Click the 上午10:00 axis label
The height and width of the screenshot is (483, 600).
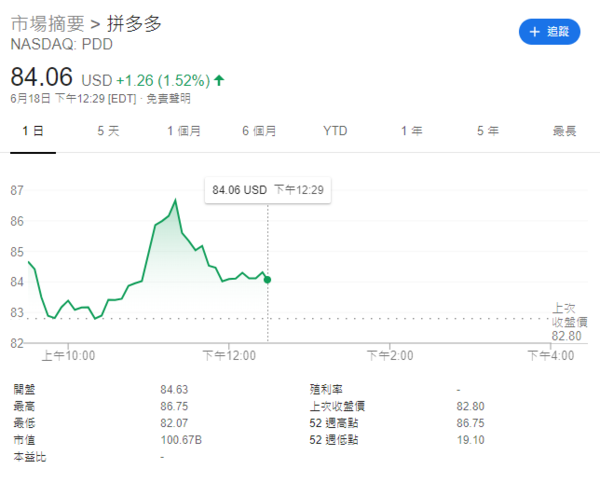[x=68, y=356]
